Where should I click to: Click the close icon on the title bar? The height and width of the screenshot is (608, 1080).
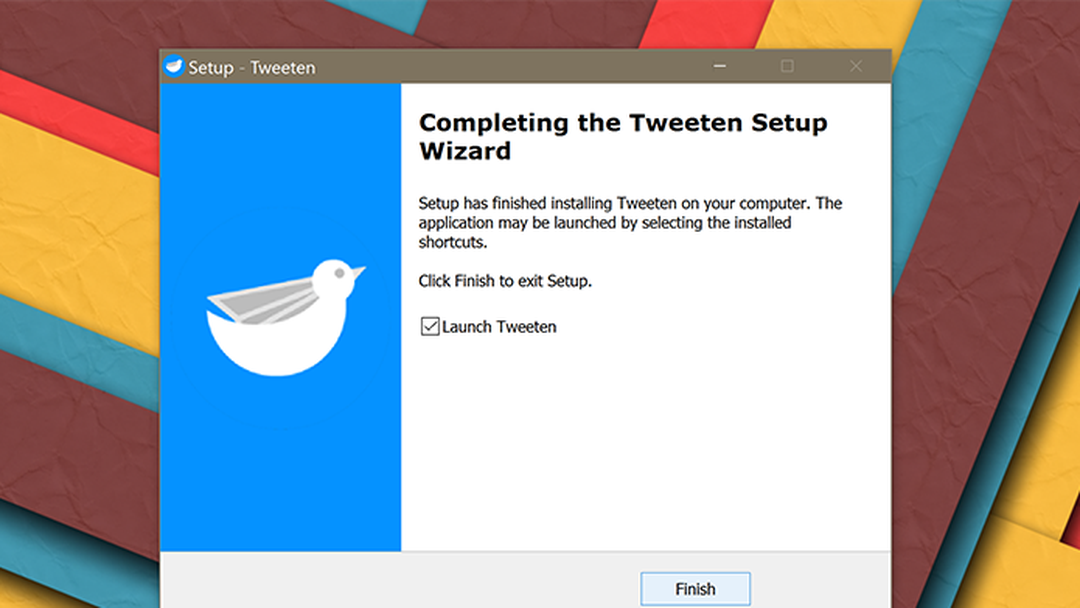(855, 66)
